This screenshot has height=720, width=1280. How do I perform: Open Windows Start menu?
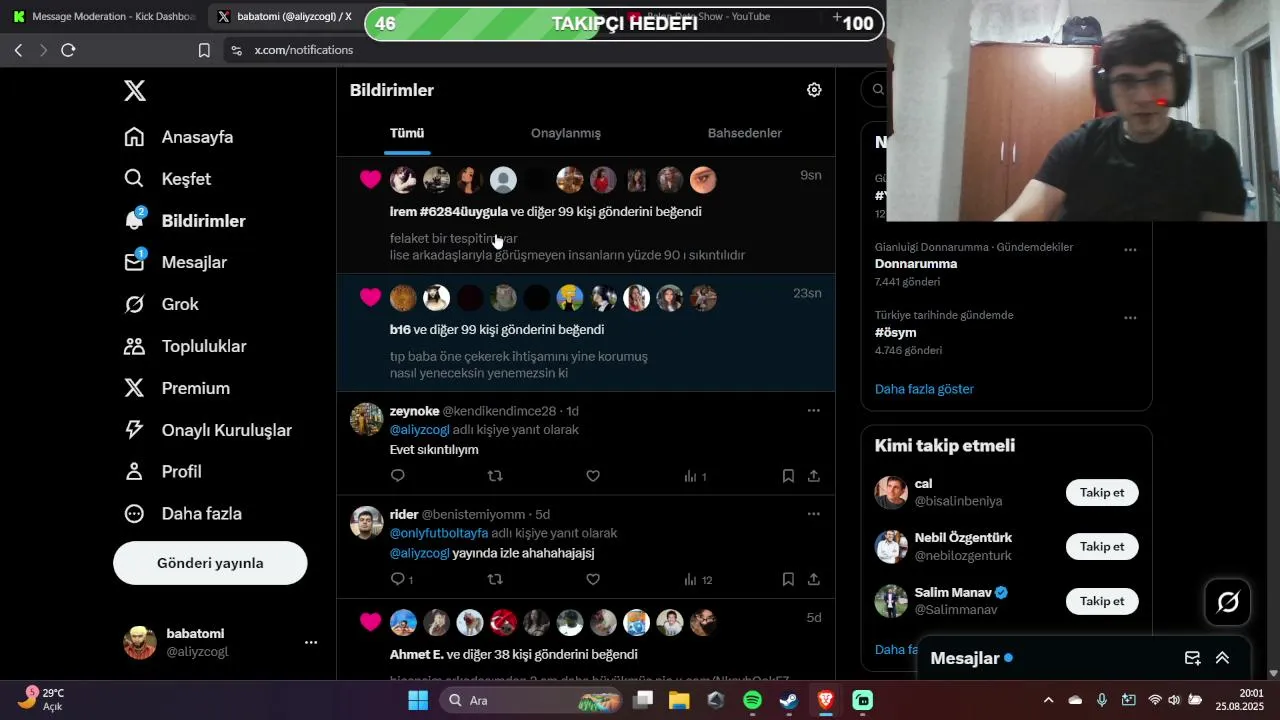[x=418, y=700]
